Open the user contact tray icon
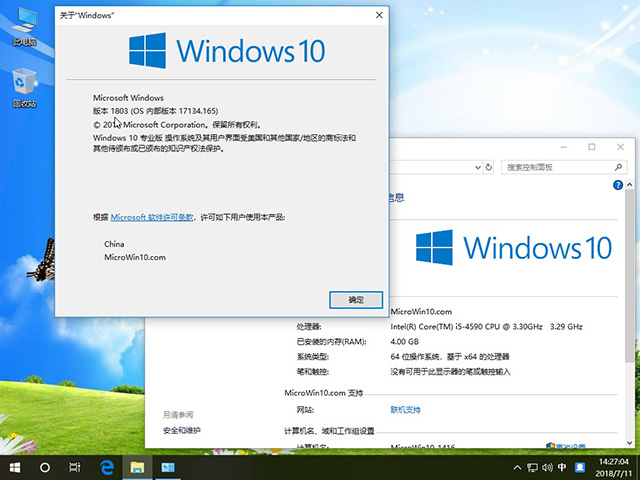This screenshot has height=480, width=640. click(x=580, y=468)
